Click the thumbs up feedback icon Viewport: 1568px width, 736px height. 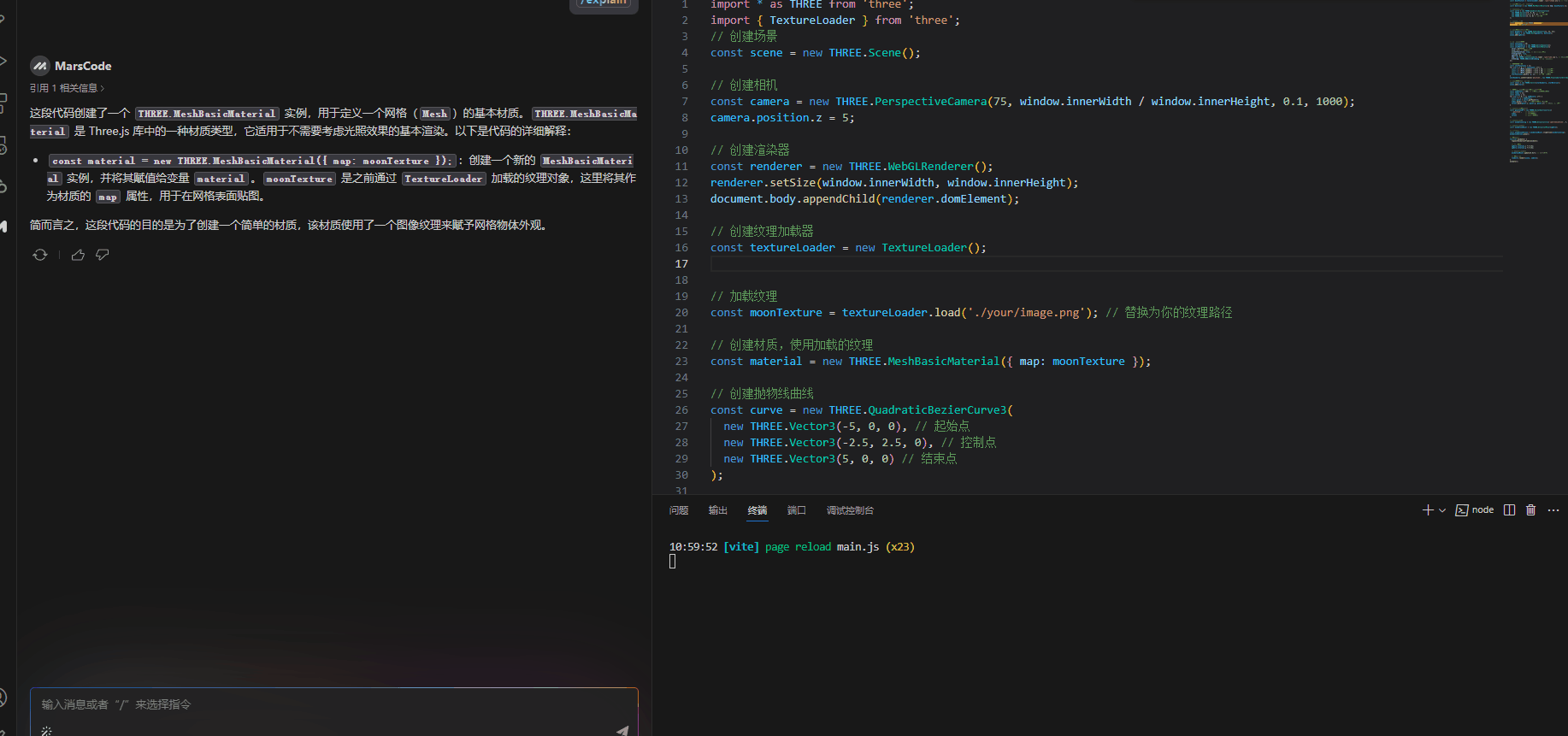coord(78,255)
